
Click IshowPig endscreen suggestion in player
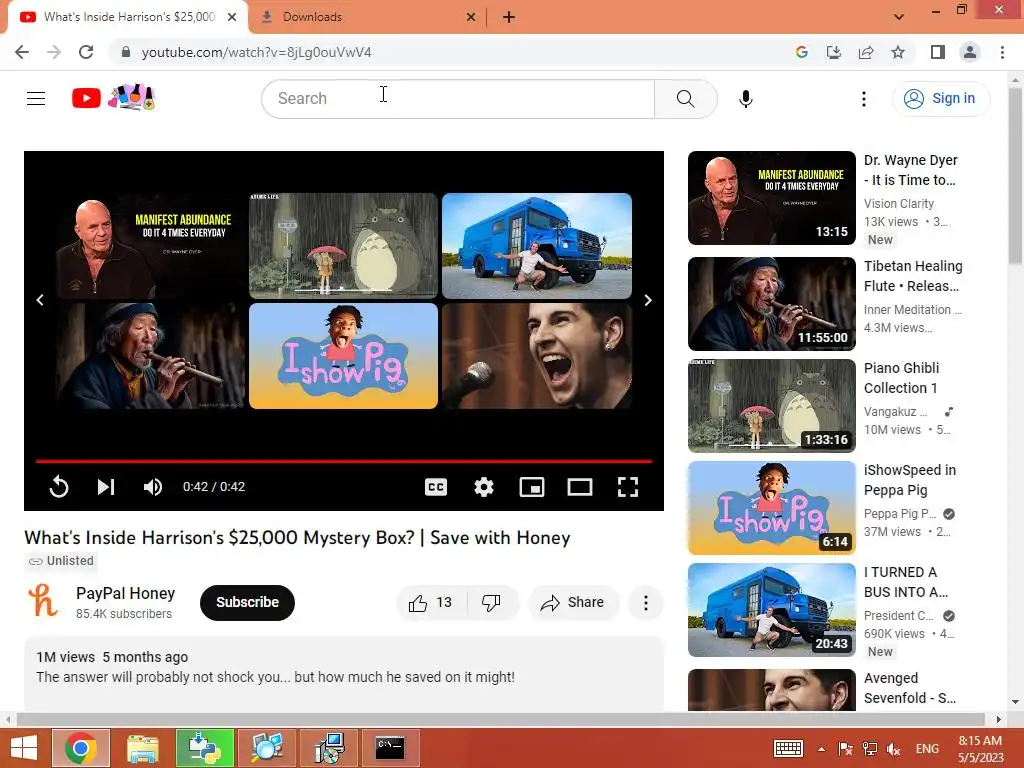tap(344, 356)
